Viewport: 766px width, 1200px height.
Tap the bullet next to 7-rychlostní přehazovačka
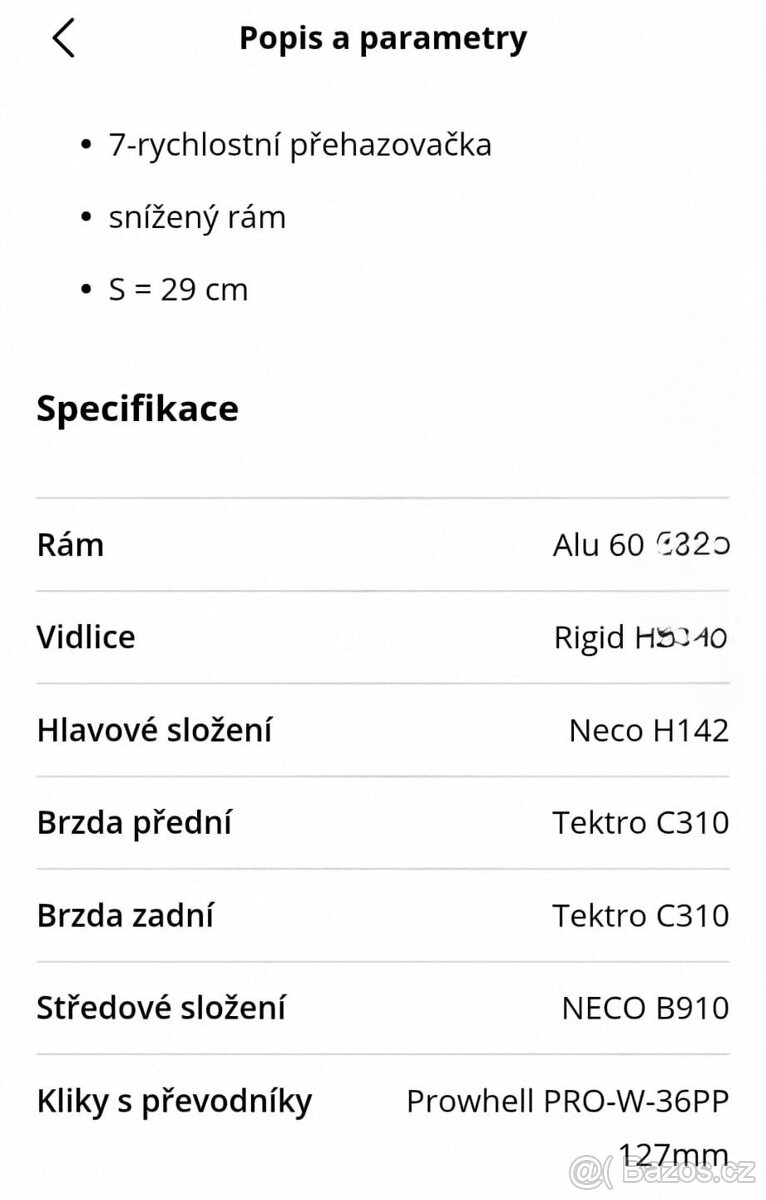[x=85, y=144]
